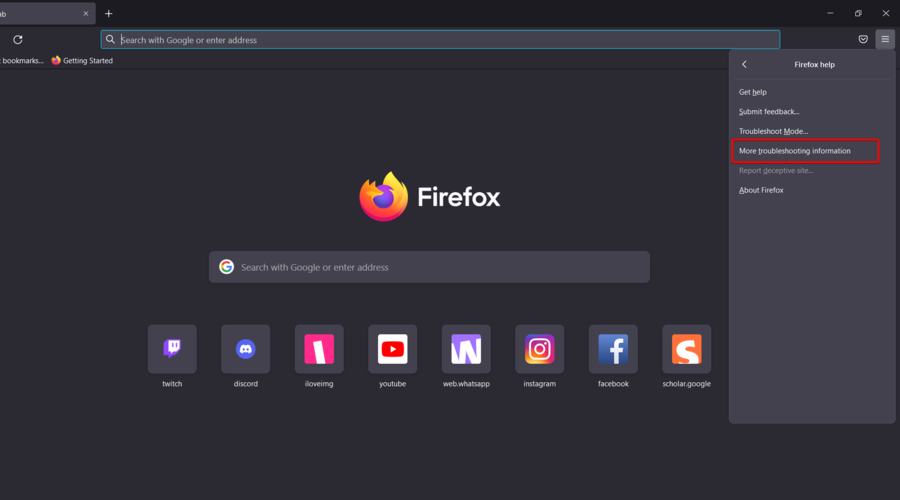Open the scholar.google shortcut tile
Viewport: 900px width, 500px height.
click(686, 349)
